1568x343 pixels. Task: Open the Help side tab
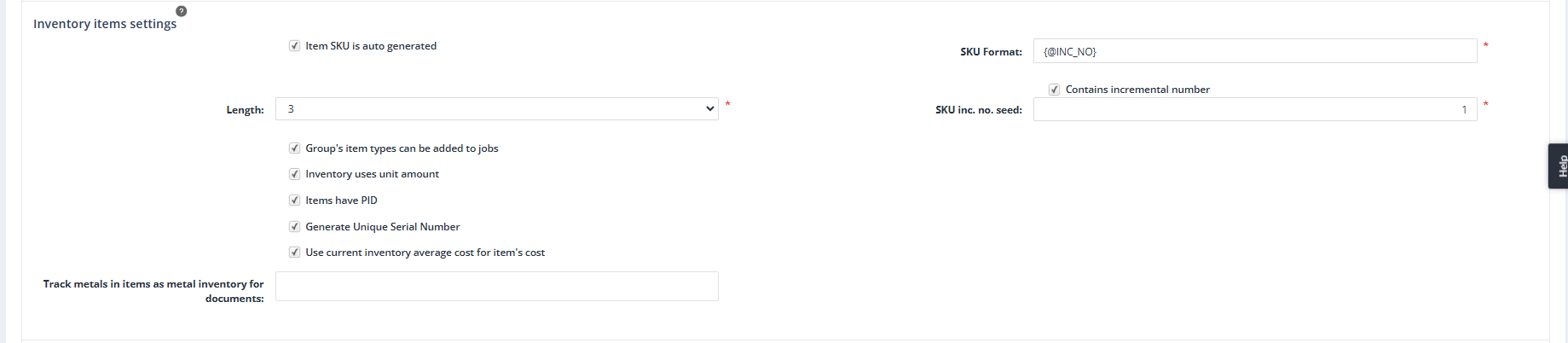point(1559,166)
